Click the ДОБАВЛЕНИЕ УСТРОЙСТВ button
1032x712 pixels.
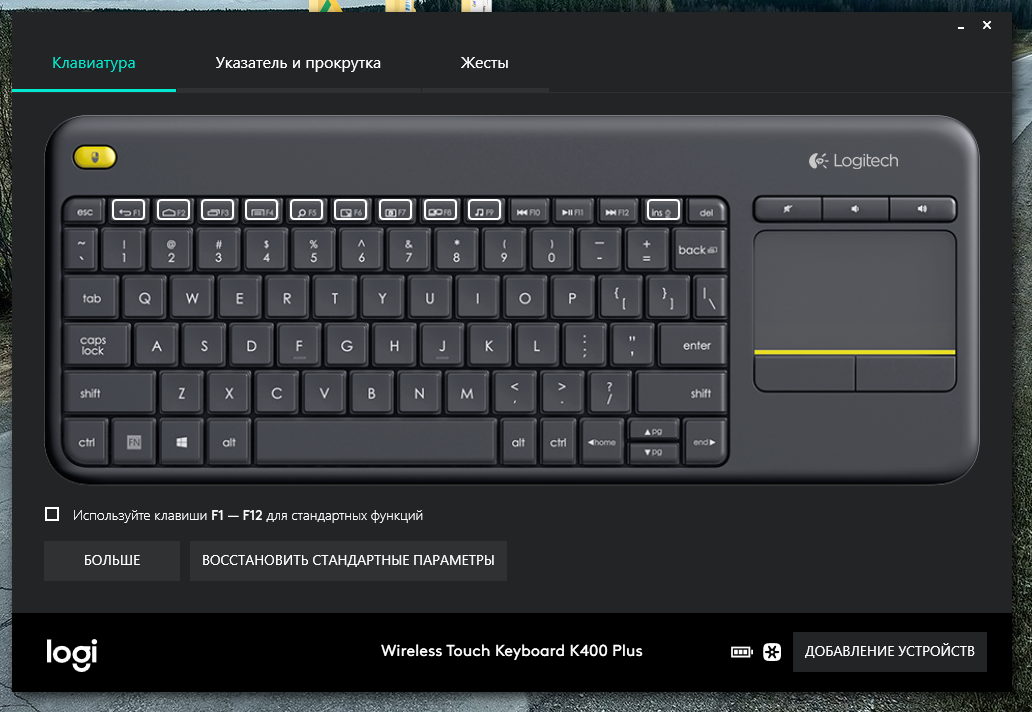pos(890,651)
